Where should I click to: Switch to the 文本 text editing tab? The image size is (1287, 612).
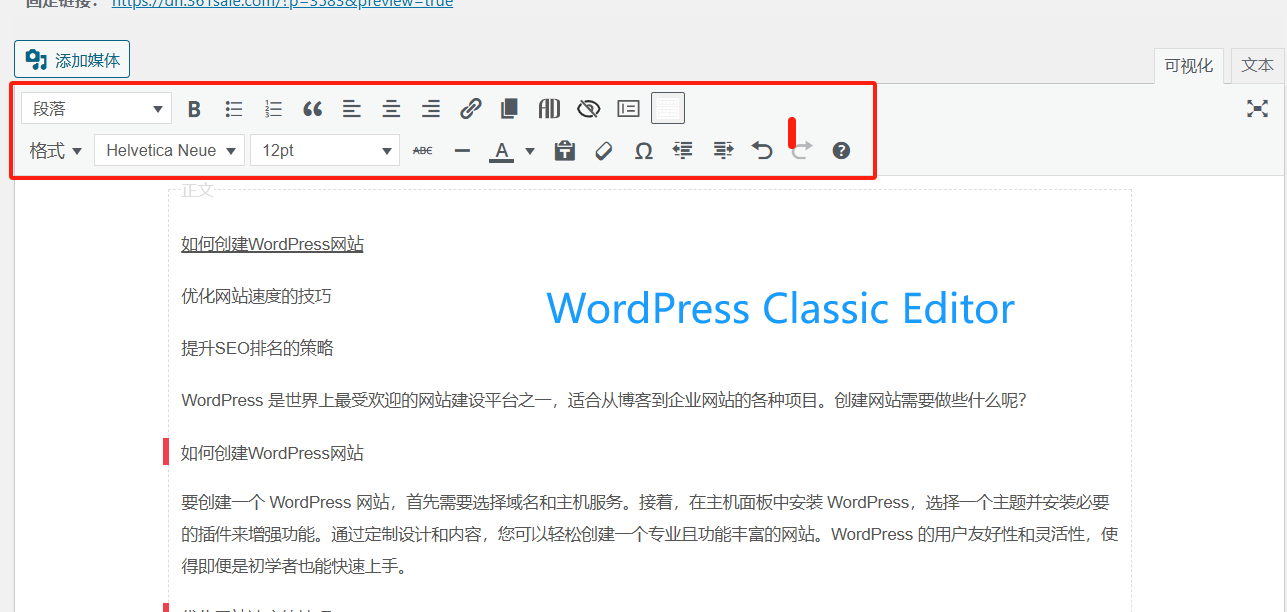coord(1256,64)
